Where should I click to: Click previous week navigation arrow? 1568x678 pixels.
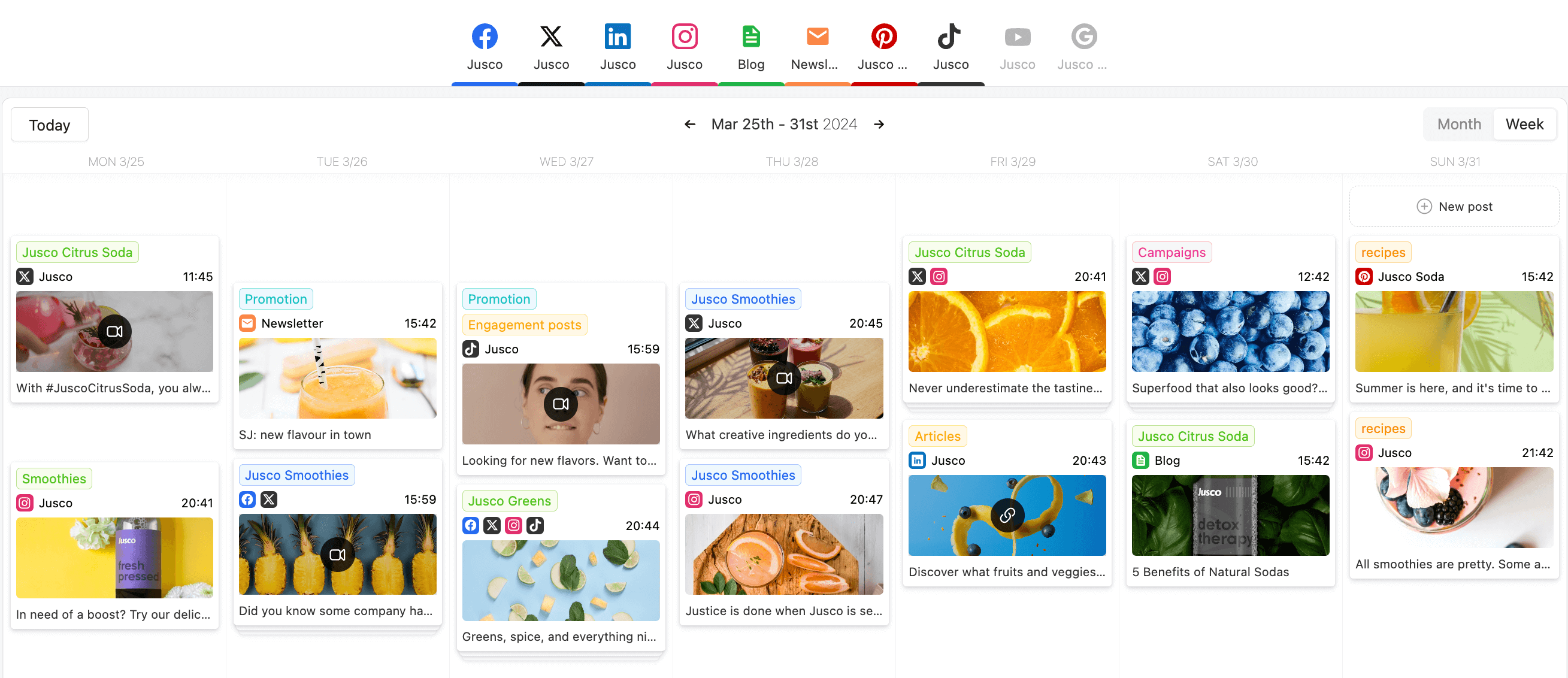(689, 124)
